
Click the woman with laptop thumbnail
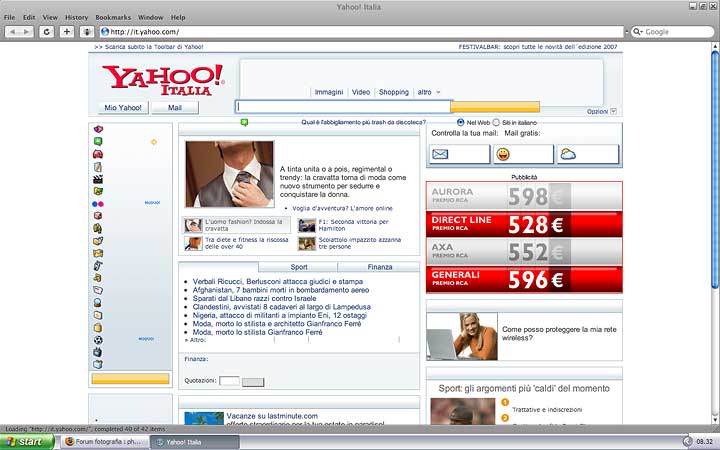click(462, 337)
